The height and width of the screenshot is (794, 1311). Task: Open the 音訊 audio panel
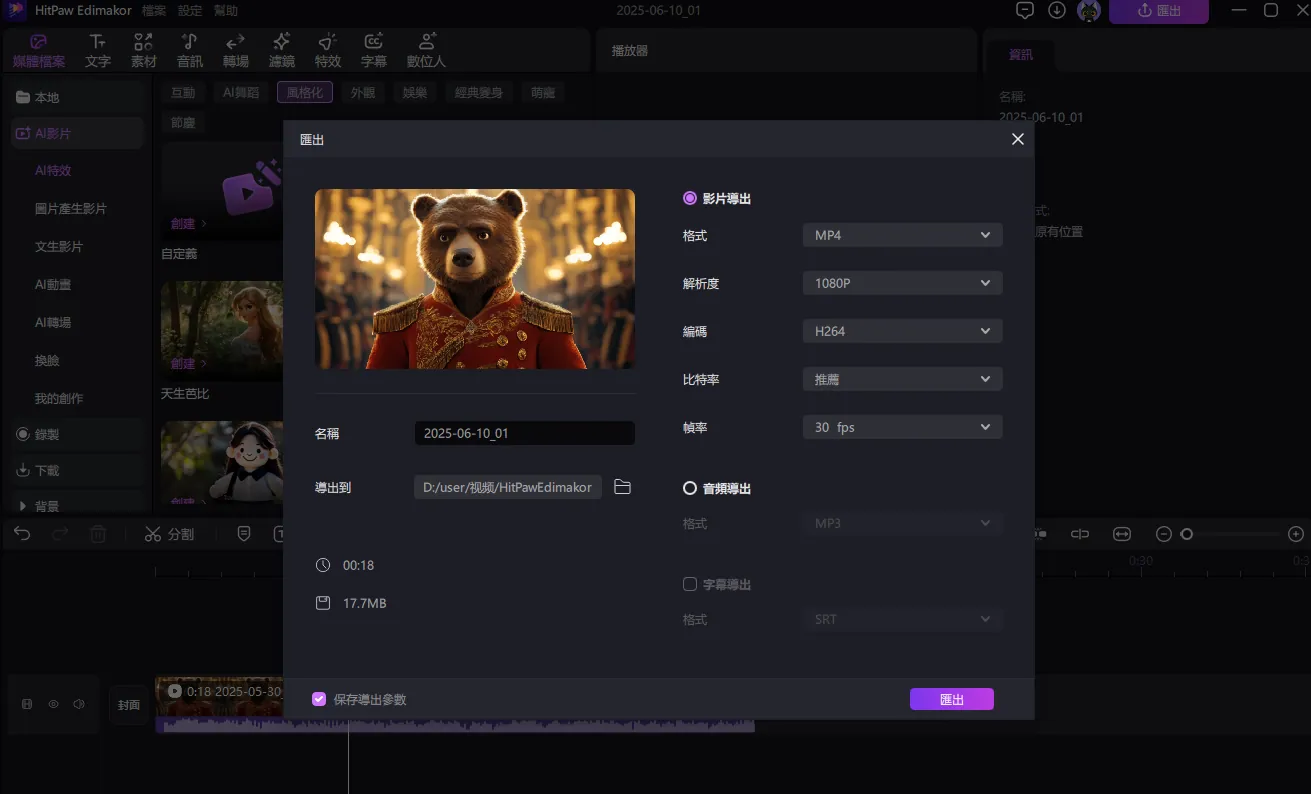tap(190, 51)
